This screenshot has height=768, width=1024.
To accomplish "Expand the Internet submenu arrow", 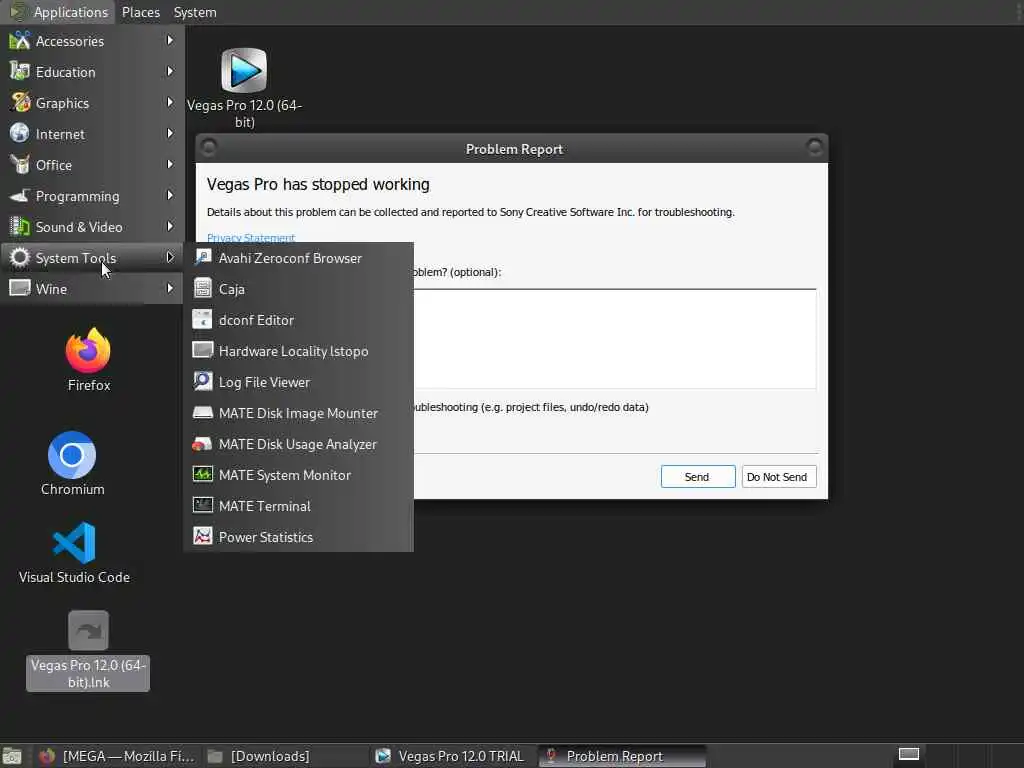I will click(x=170, y=133).
